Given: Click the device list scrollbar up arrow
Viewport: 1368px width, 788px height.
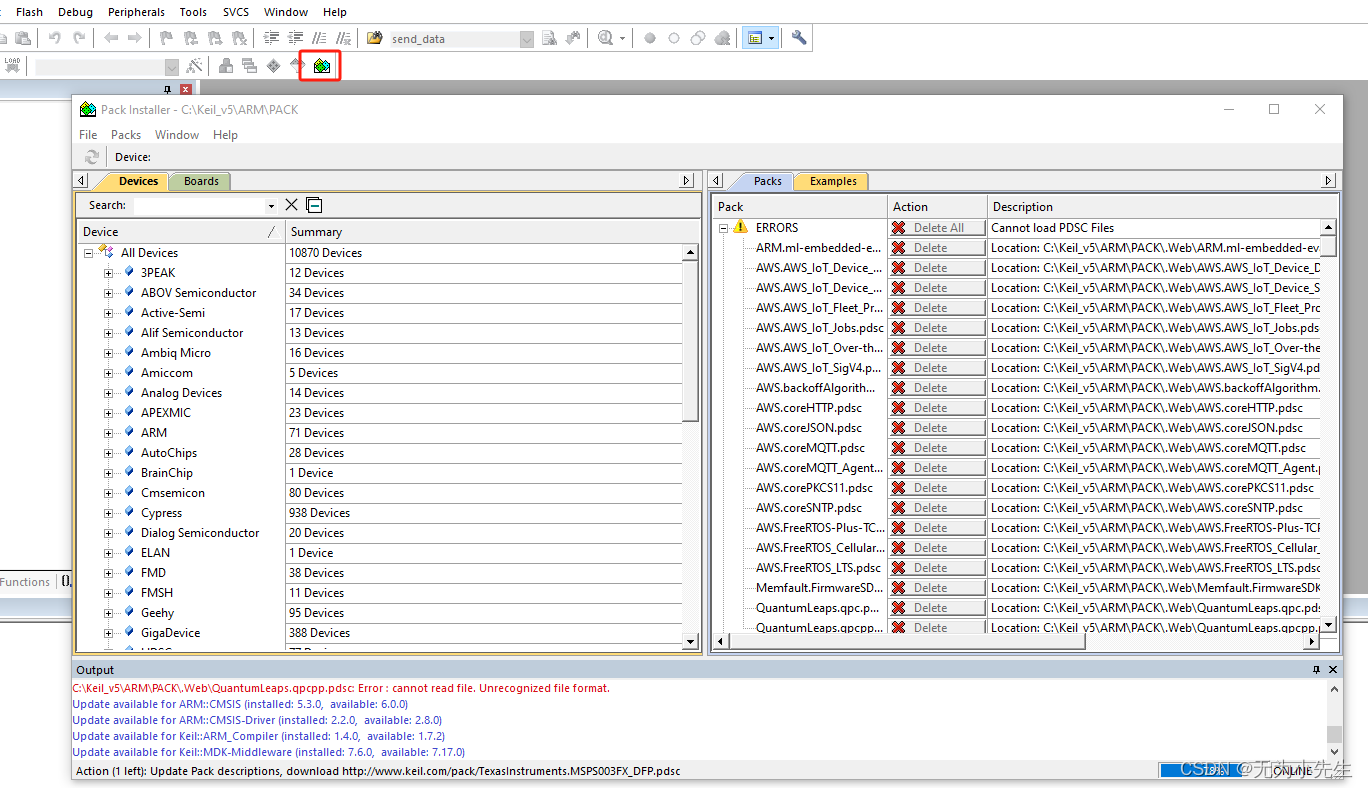Looking at the screenshot, I should tap(690, 253).
